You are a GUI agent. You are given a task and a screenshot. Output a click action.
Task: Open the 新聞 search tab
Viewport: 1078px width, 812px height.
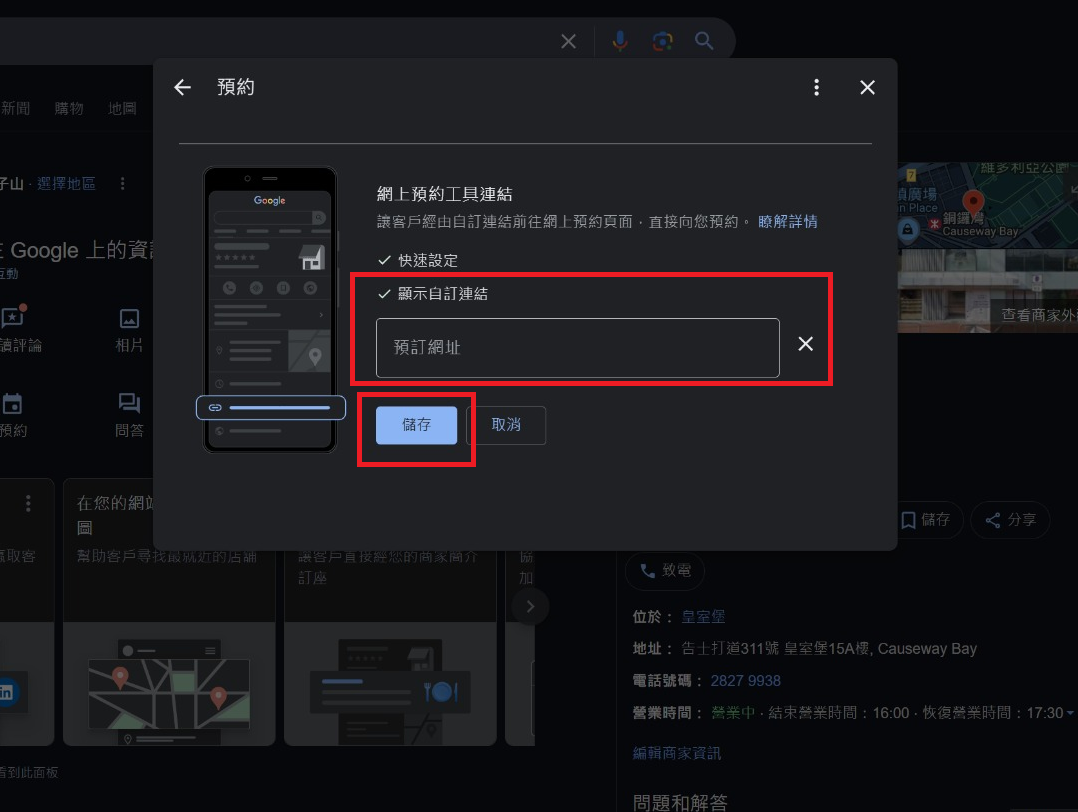(x=15, y=108)
